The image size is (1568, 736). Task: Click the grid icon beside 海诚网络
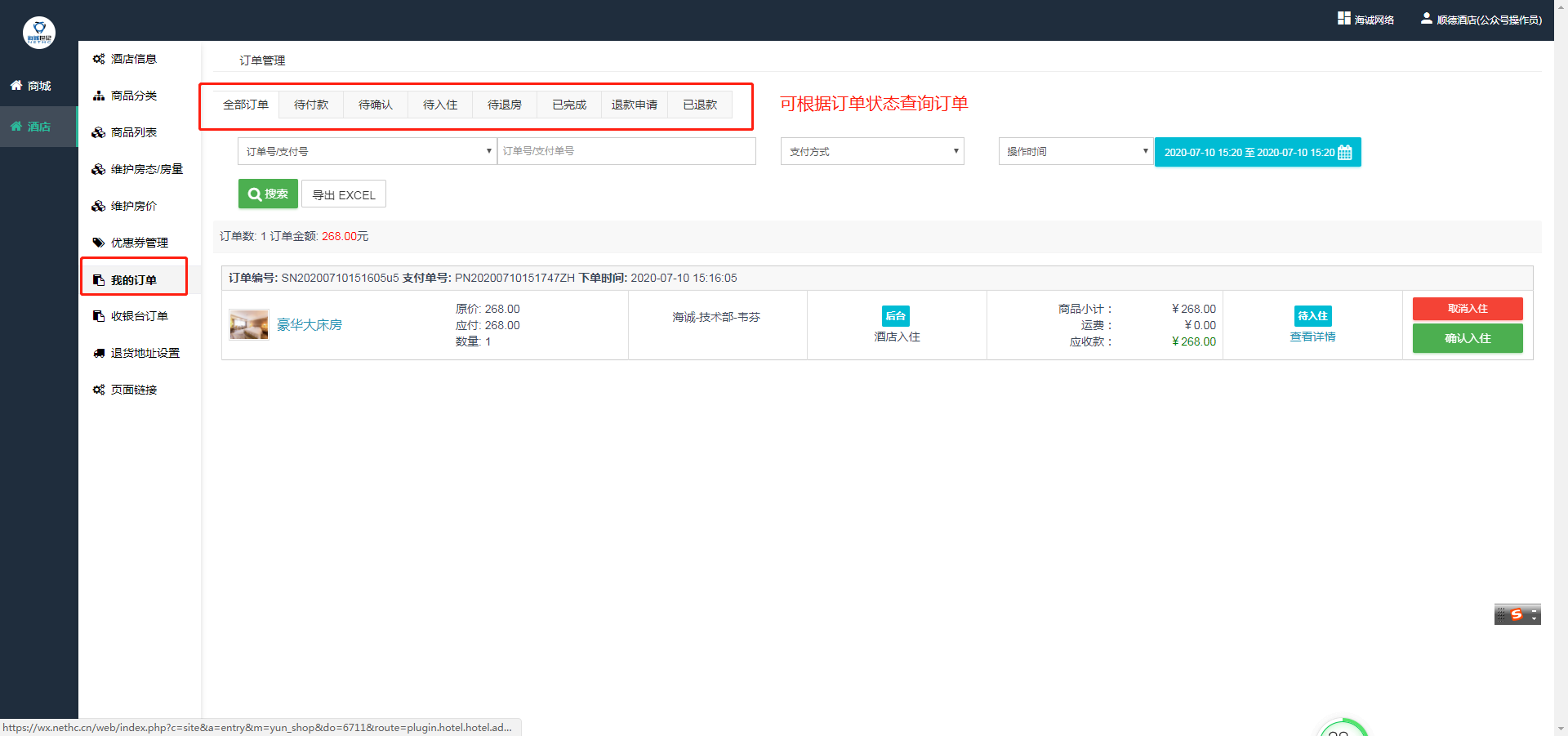point(1344,18)
